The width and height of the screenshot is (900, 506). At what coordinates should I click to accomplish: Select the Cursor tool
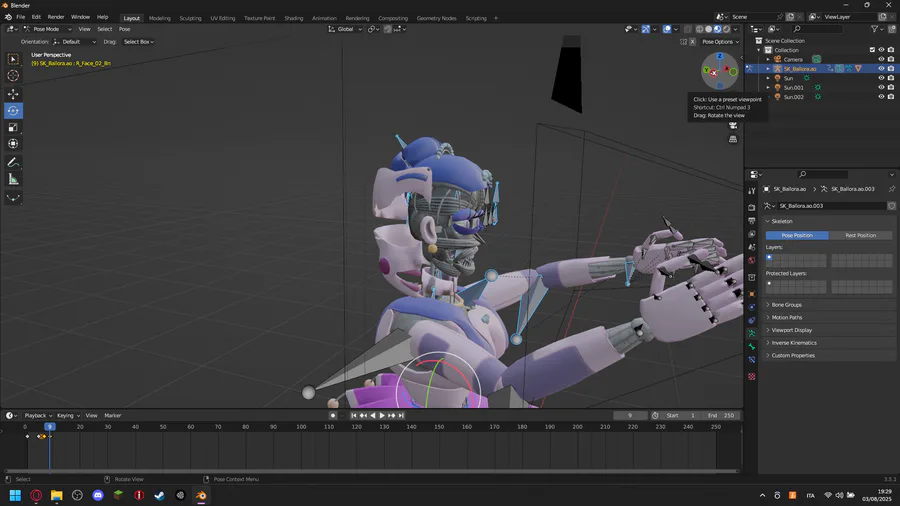click(13, 76)
